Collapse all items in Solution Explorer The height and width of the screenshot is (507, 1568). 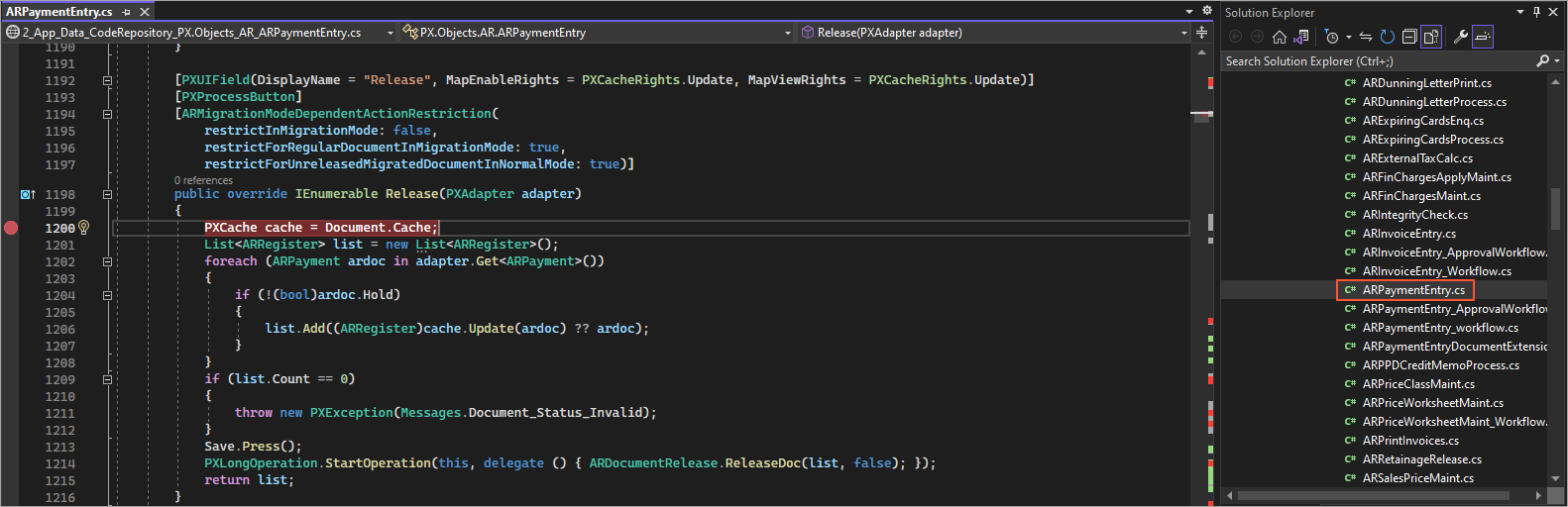[1408, 37]
